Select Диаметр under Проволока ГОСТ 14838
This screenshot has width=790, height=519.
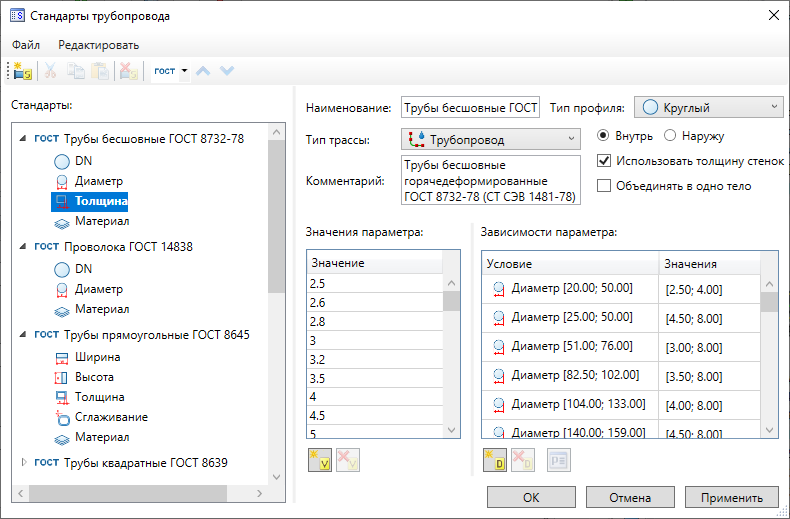click(98, 289)
